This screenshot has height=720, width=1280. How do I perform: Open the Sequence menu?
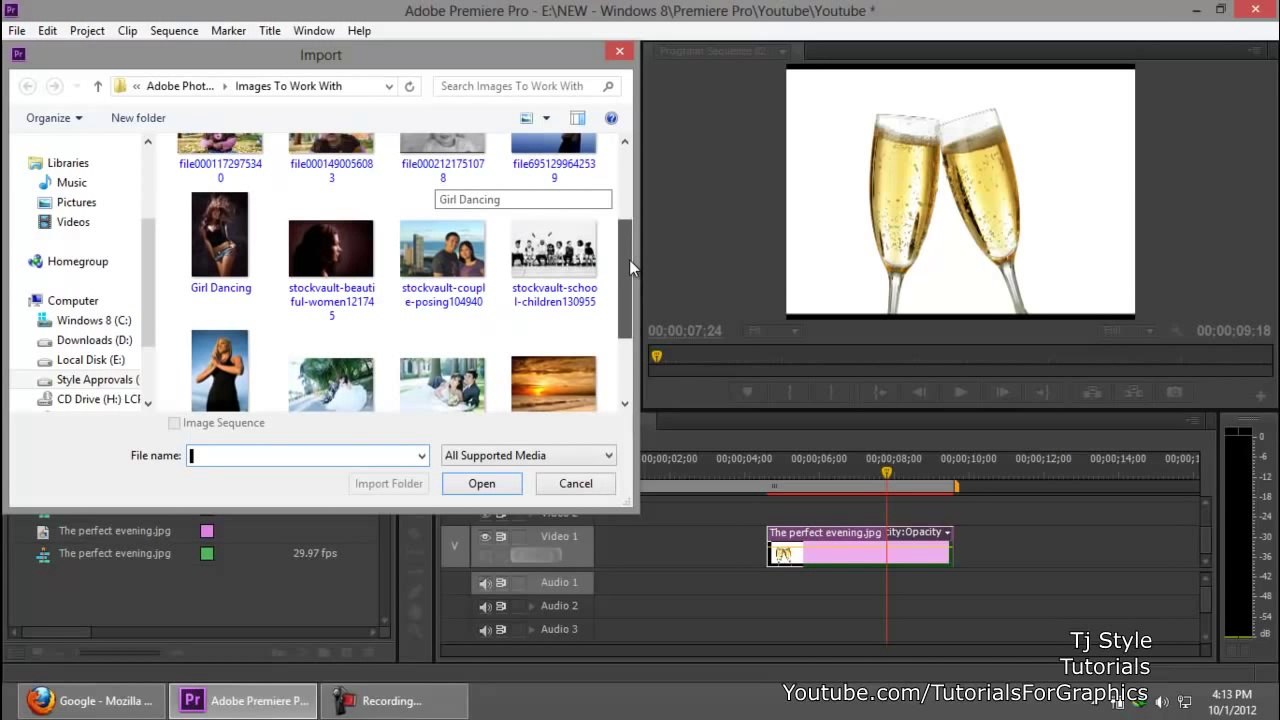174,31
